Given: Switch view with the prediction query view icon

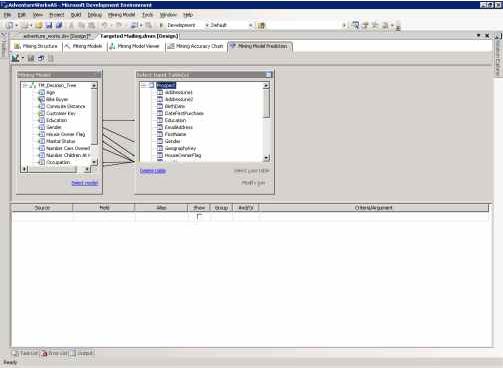Looking at the screenshot, I should 15,58.
